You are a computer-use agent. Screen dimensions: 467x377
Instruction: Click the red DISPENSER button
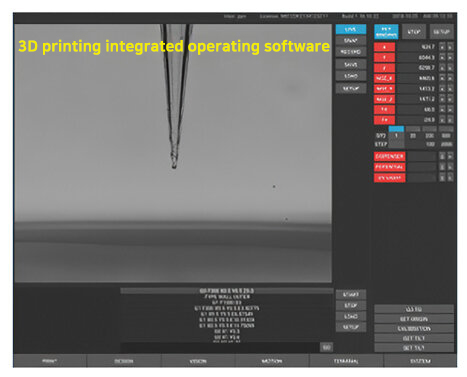pos(389,156)
